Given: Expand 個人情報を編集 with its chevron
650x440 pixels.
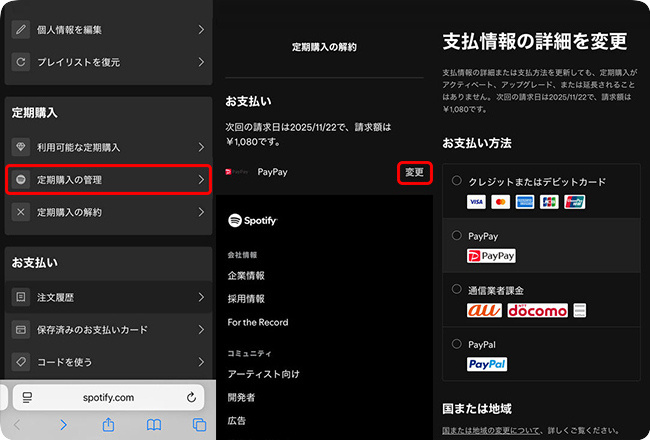Looking at the screenshot, I should tap(201, 29).
